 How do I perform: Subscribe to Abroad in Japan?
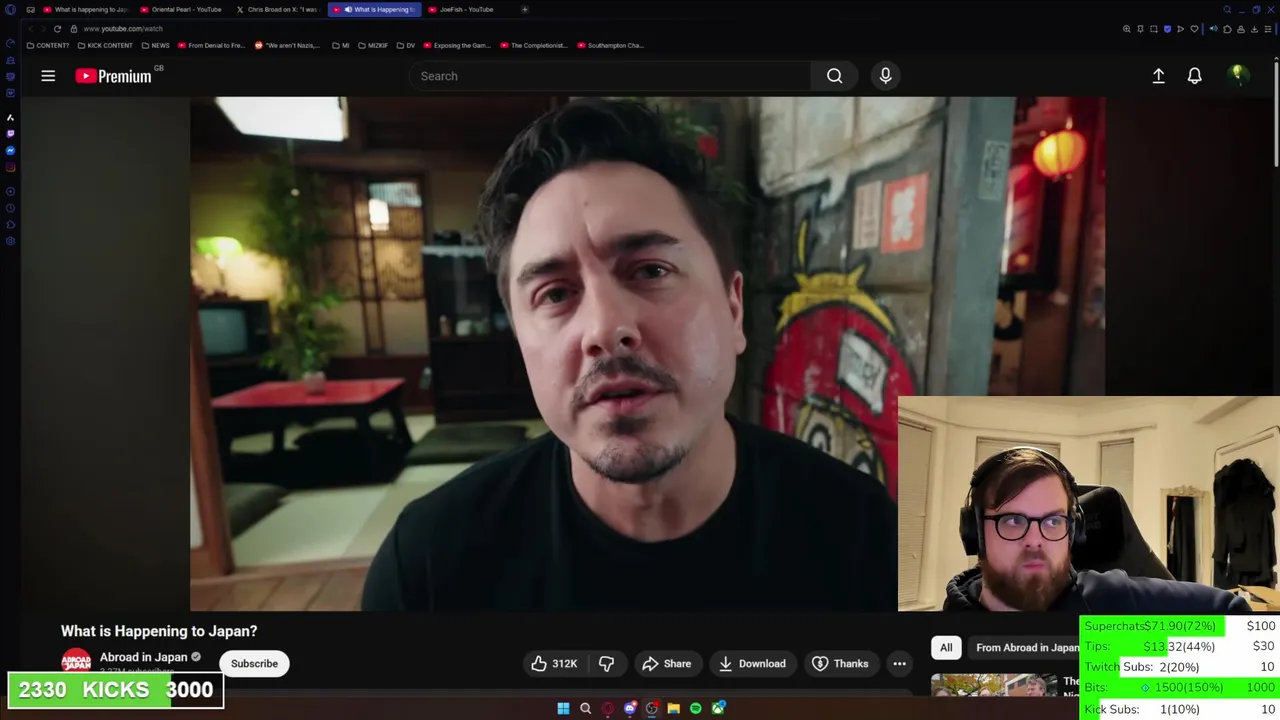coord(254,663)
